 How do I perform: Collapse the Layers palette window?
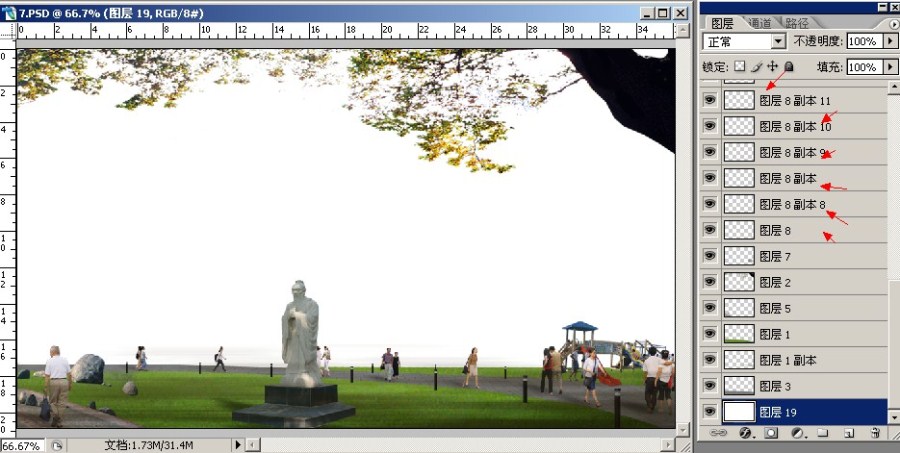(x=882, y=6)
